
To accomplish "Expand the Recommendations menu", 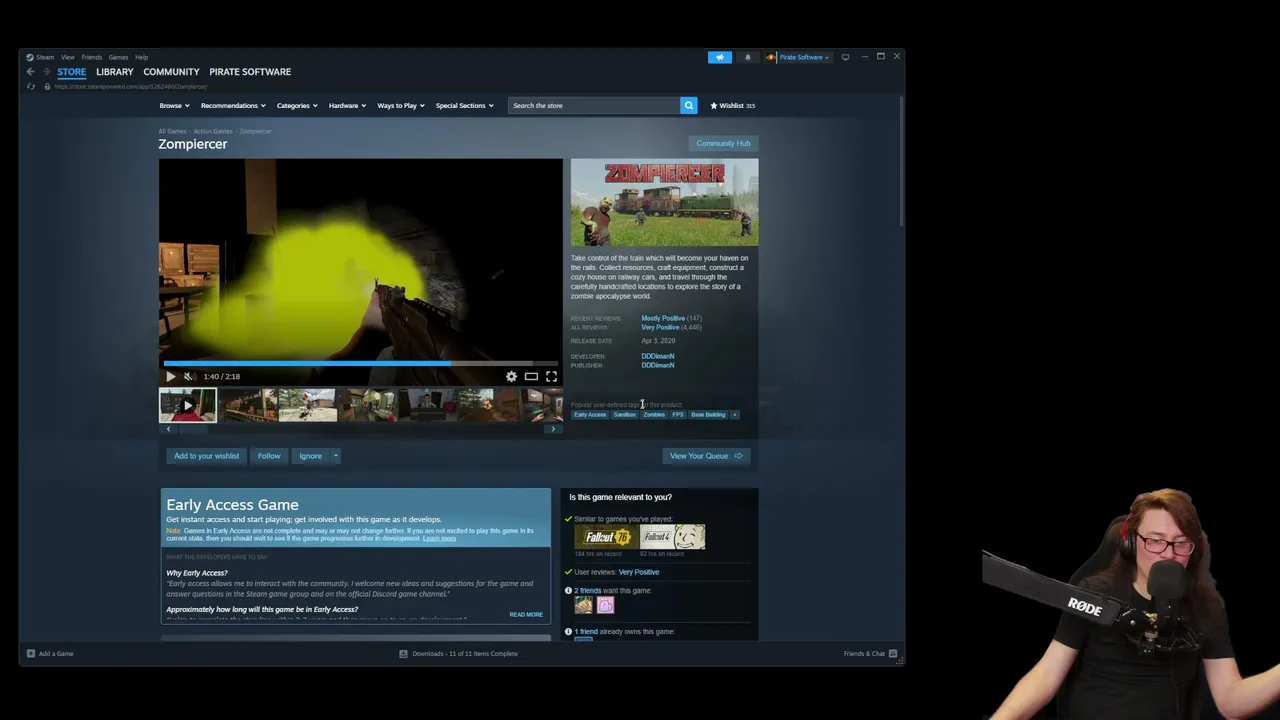I will click(233, 105).
